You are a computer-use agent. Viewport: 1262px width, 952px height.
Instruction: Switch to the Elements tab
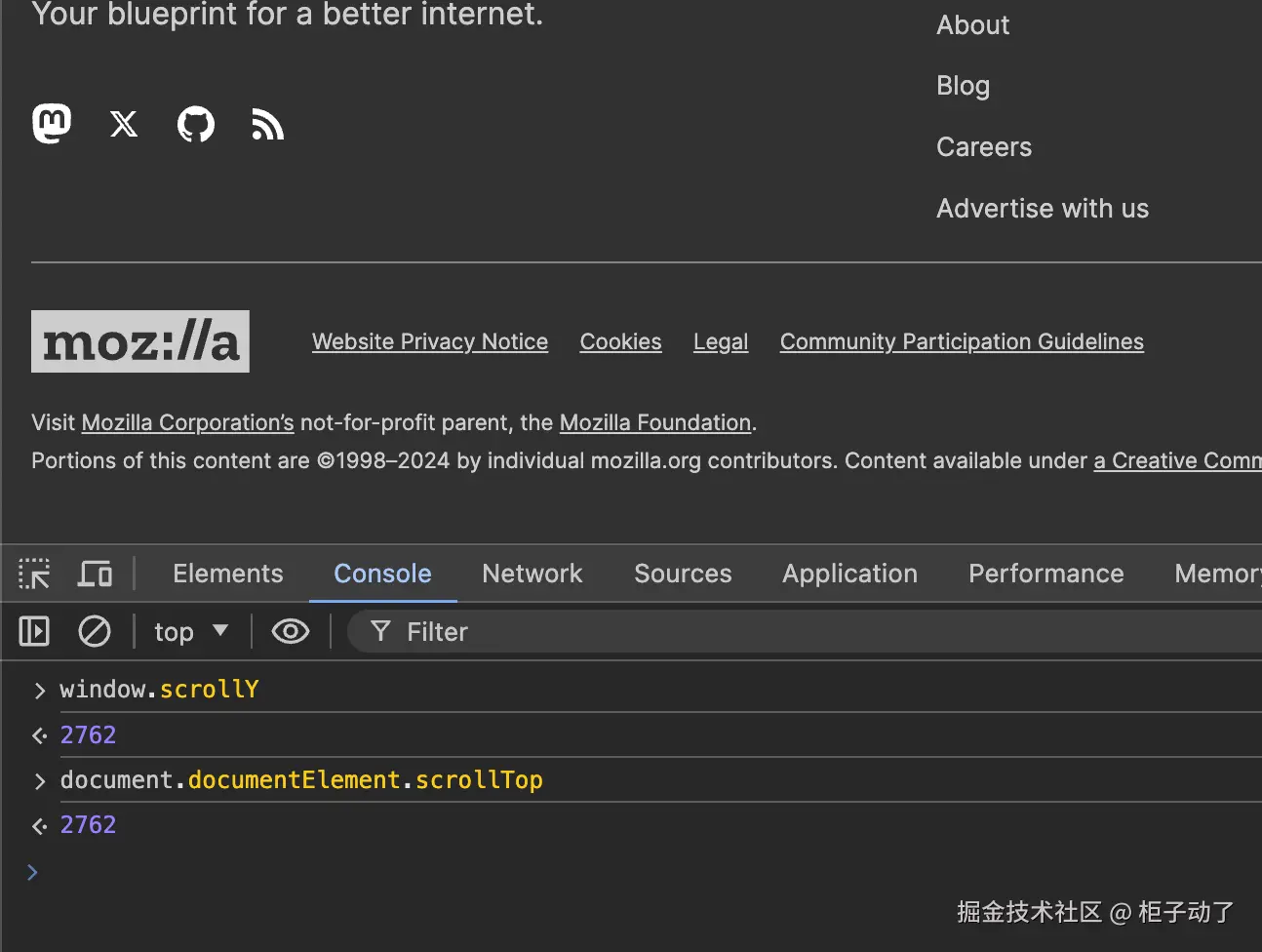[228, 574]
